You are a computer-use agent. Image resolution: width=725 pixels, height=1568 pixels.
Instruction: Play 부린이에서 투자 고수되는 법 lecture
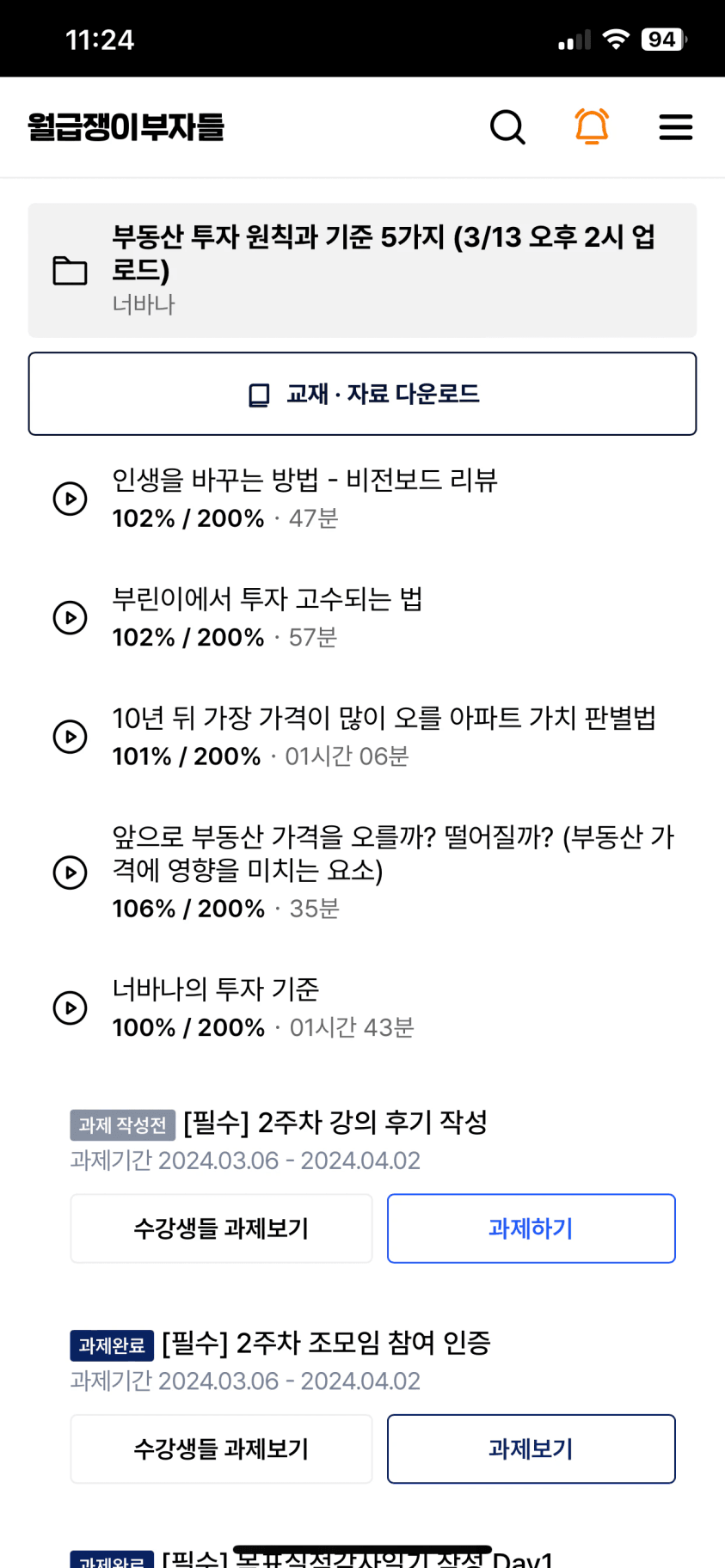tap(71, 617)
